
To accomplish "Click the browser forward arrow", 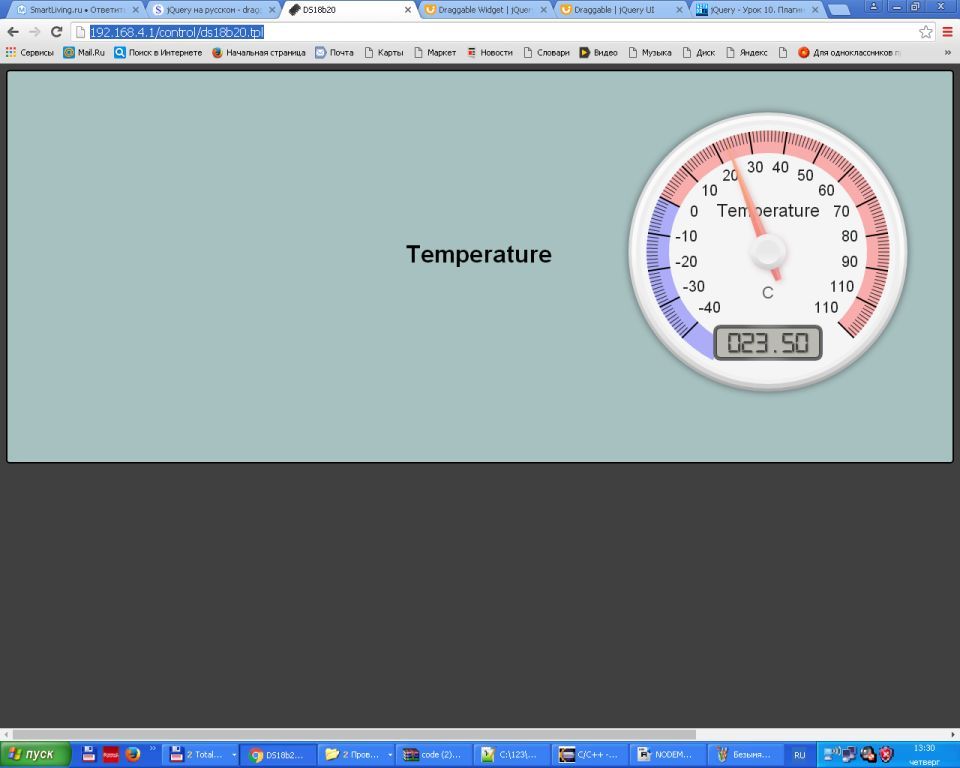I will pos(35,32).
